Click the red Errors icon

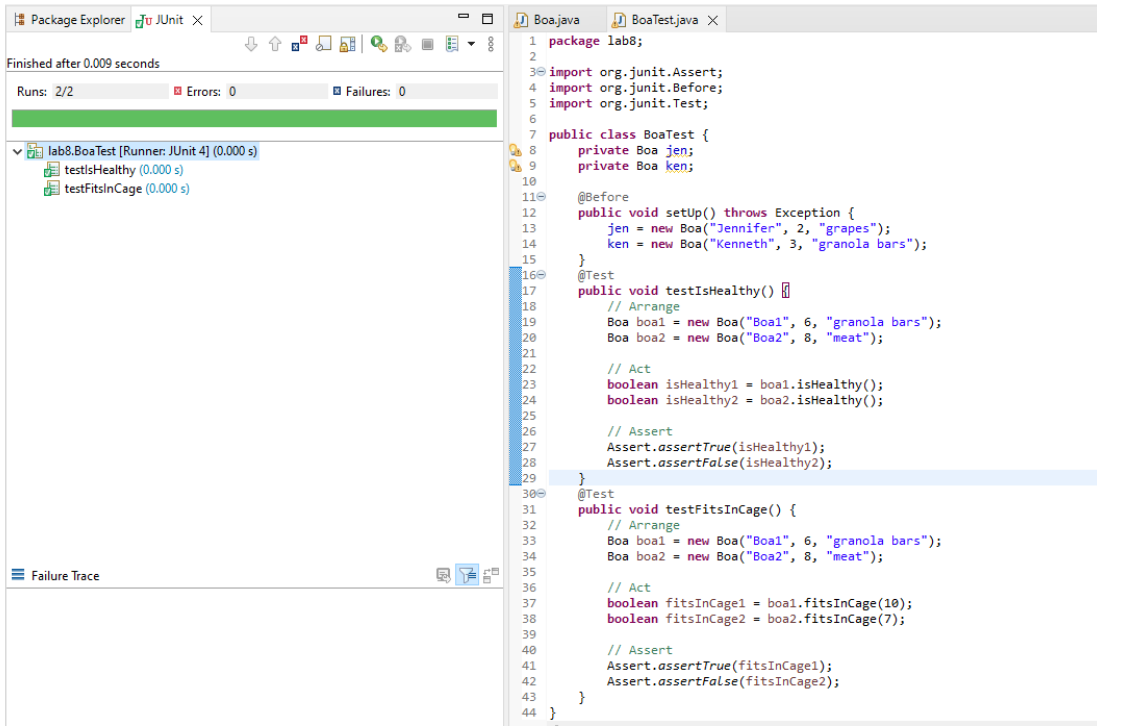178,92
